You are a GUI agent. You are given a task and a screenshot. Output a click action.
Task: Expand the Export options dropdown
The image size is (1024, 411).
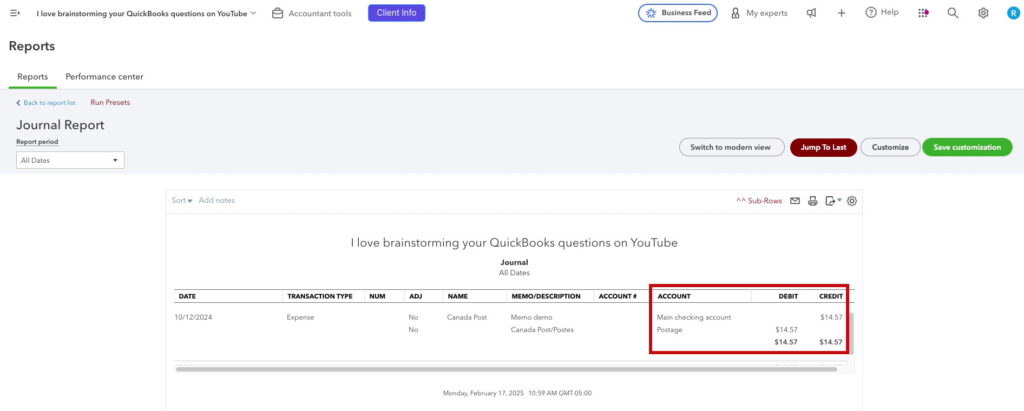[x=833, y=201]
